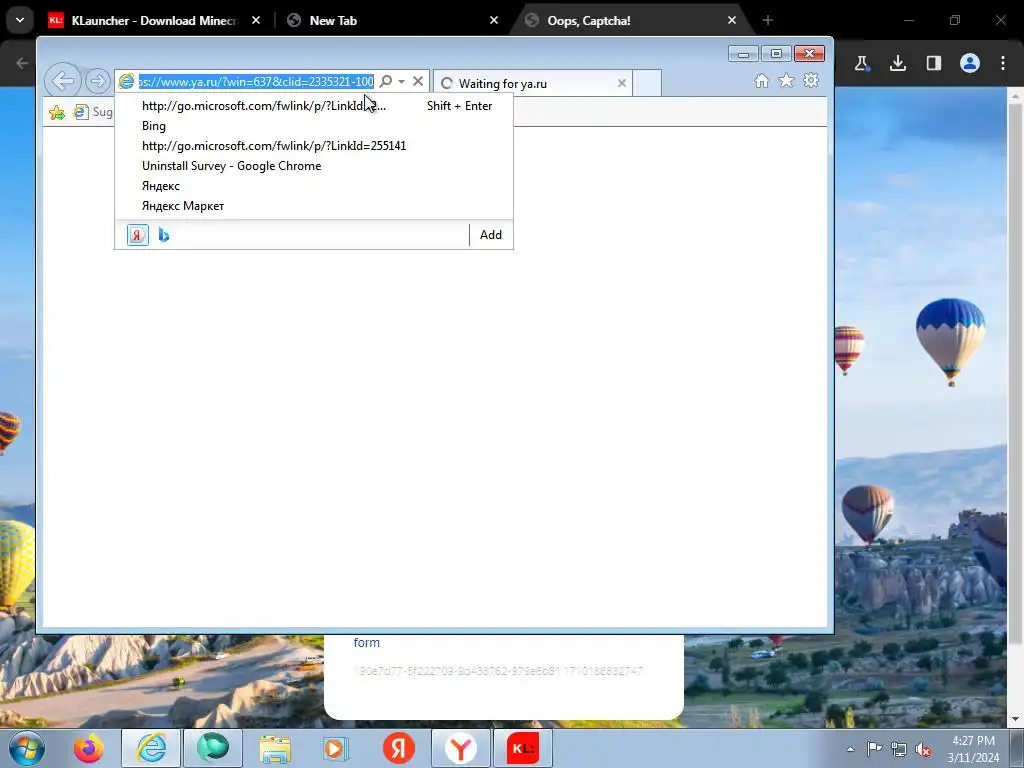Click Internet Explorer taskbar icon
The height and width of the screenshot is (768, 1024).
tap(151, 748)
